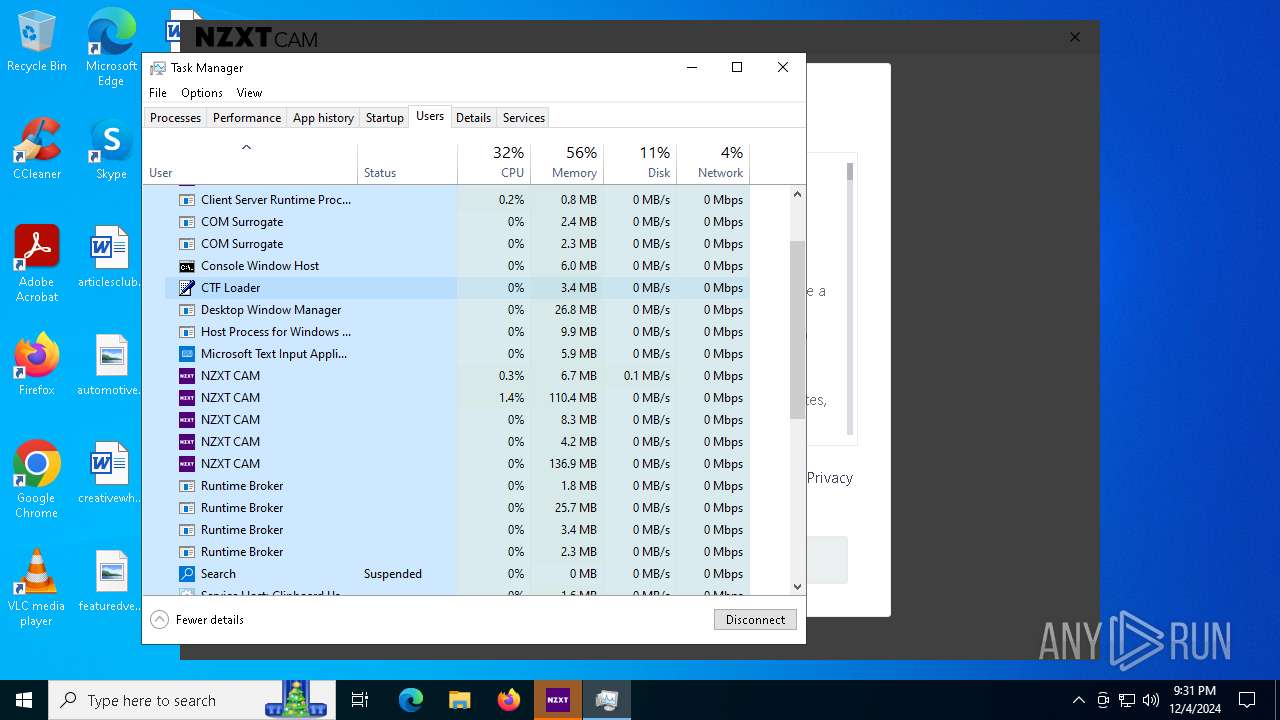This screenshot has width=1280, height=720.
Task: Click the Console Window Host icon
Action: coord(186,266)
